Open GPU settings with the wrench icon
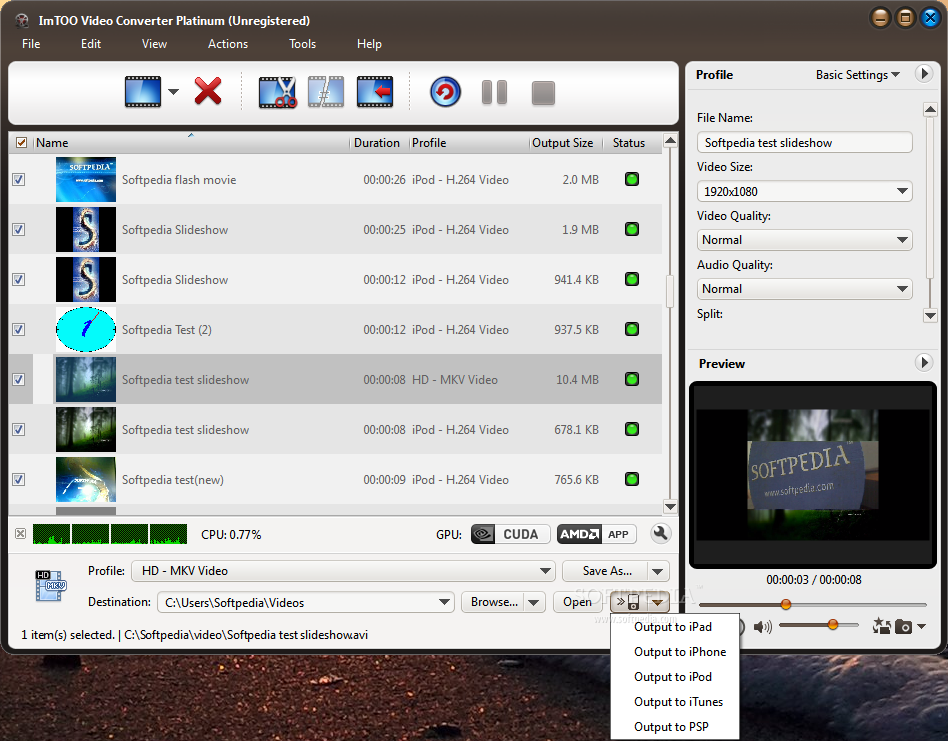 click(661, 533)
